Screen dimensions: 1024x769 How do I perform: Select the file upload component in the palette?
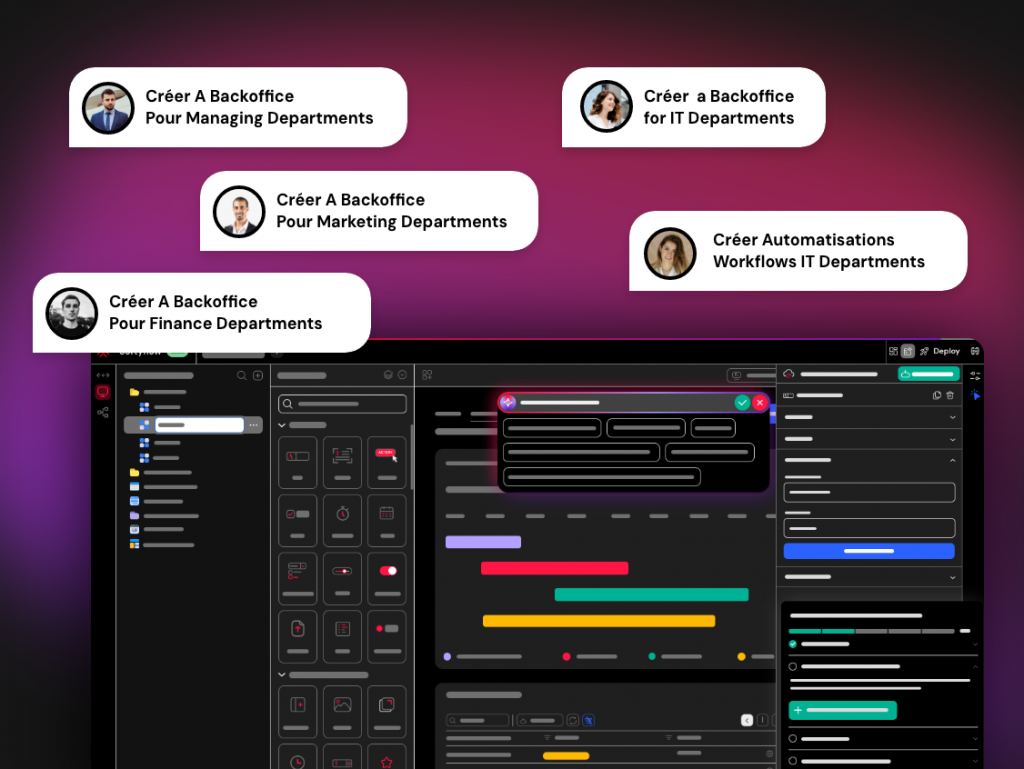point(297,629)
